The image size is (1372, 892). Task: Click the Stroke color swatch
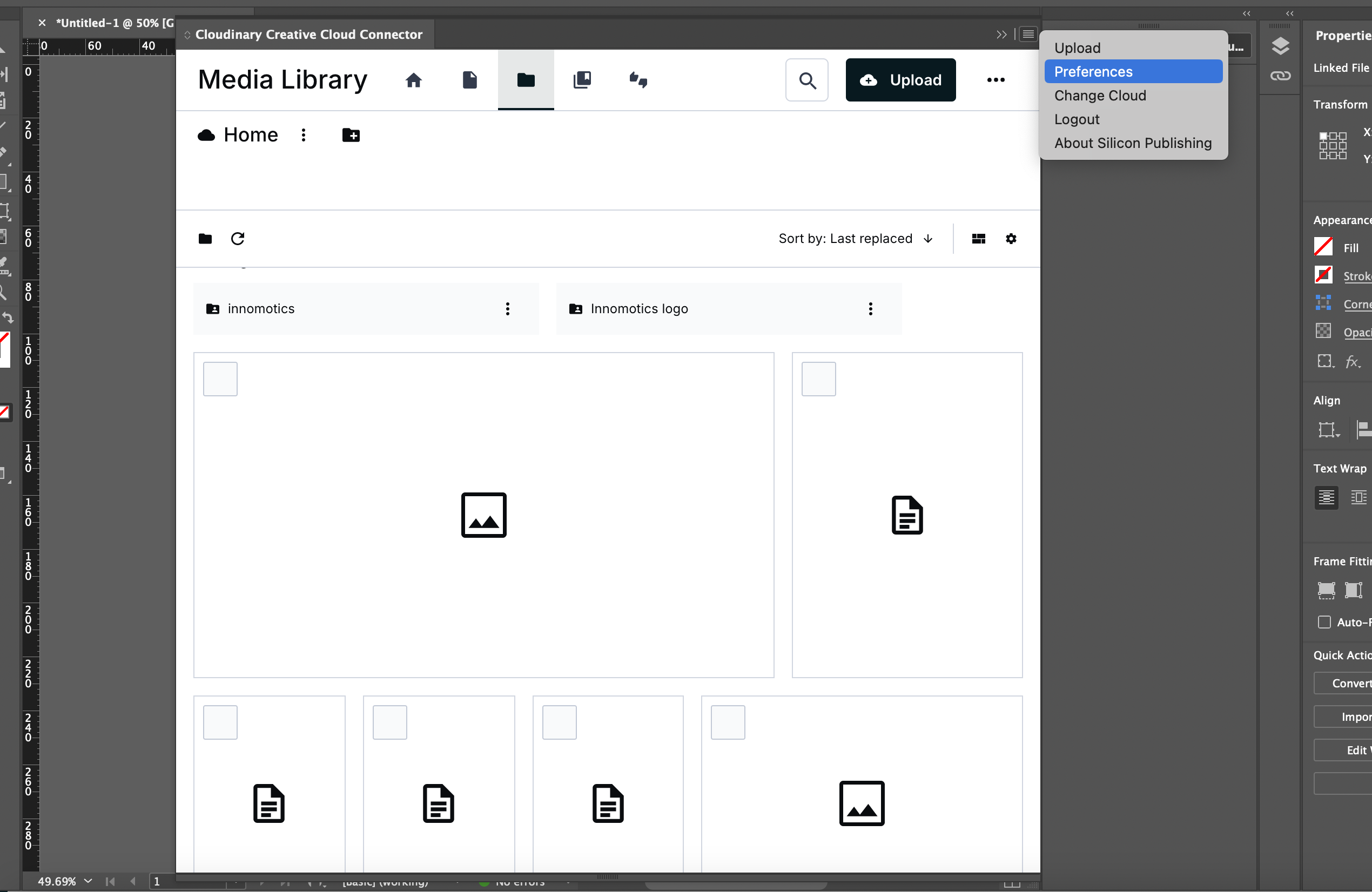click(x=1323, y=275)
